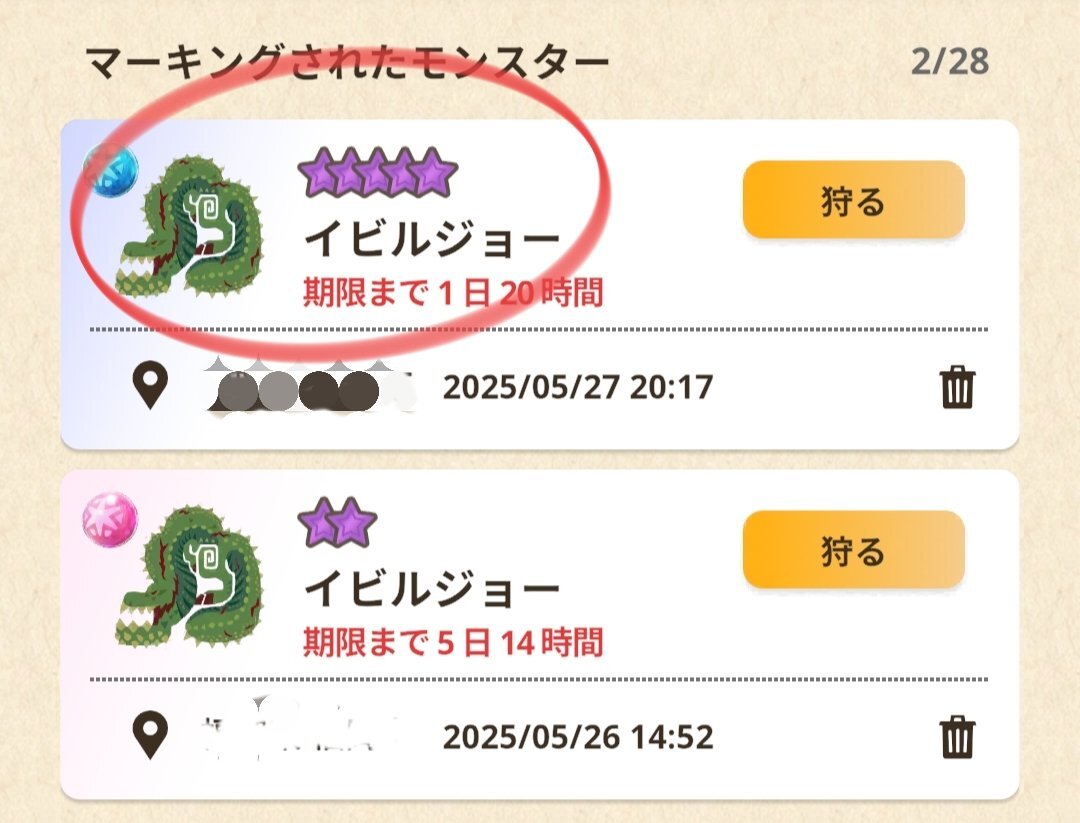
Task: Open the two-star Deviljho monster icon
Action: click(x=190, y=577)
